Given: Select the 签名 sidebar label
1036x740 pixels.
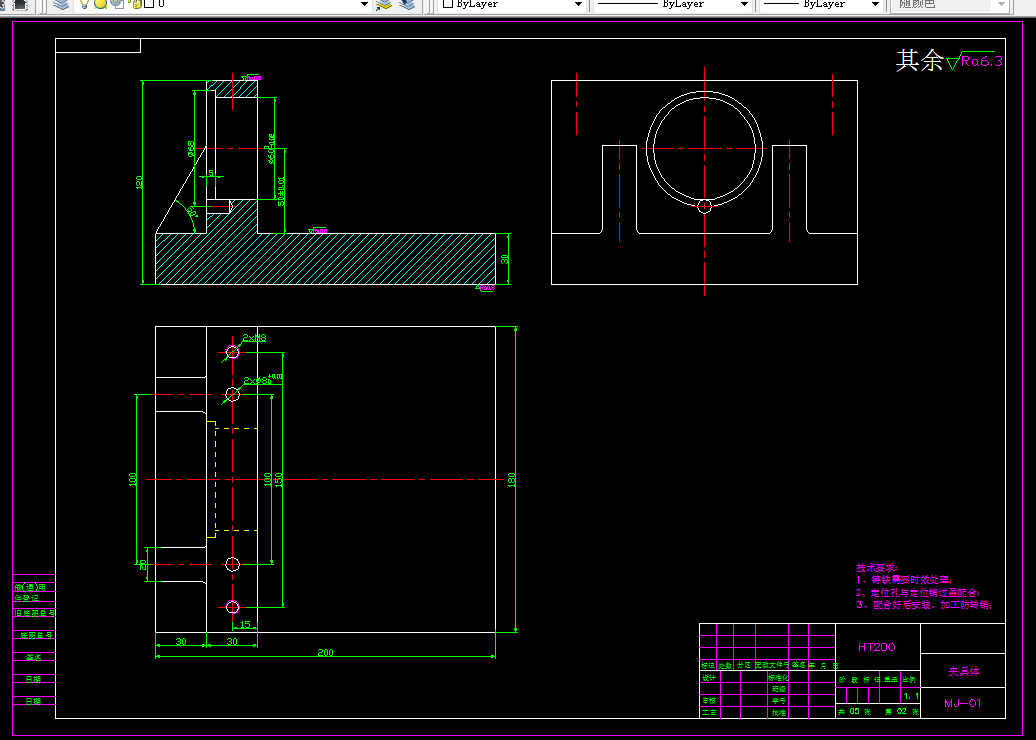Looking at the screenshot, I should [34, 657].
